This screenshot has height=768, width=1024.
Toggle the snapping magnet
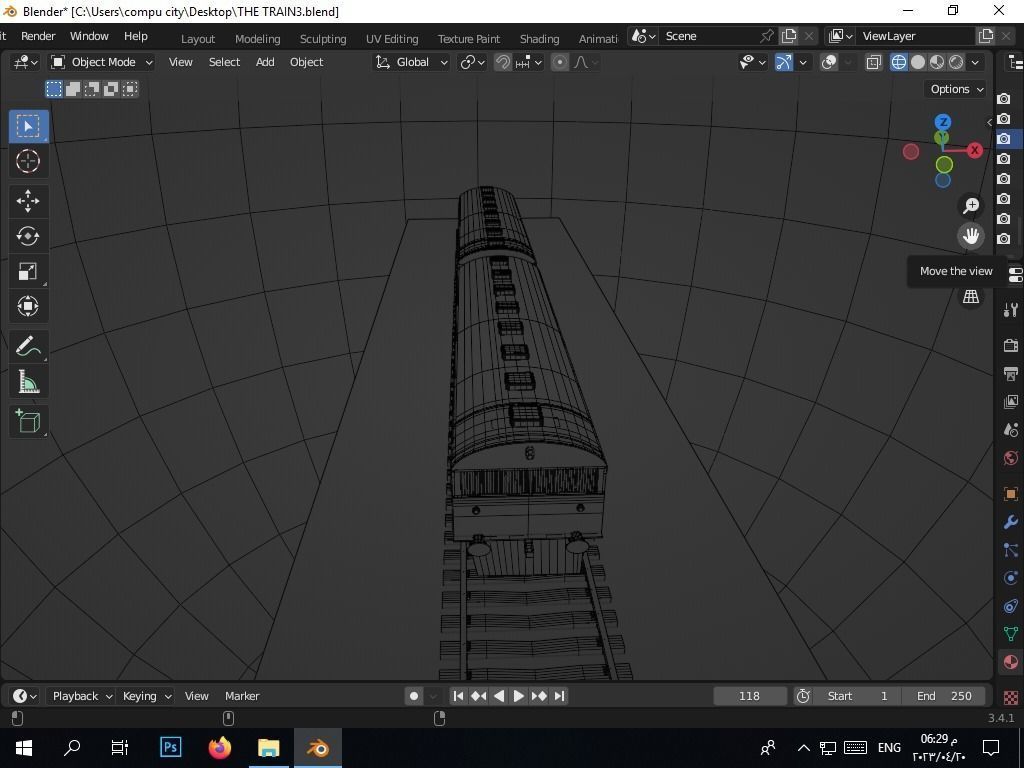(x=502, y=62)
